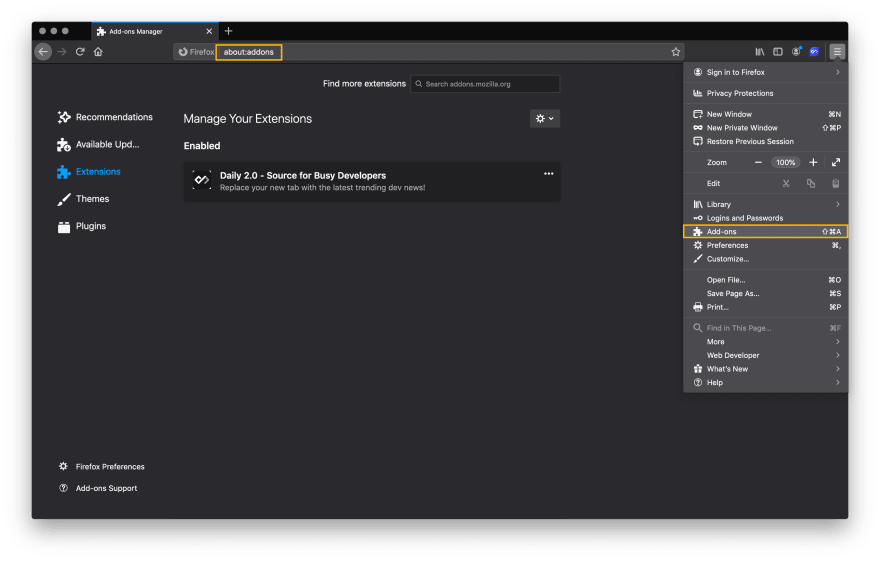Select the Add-ons Manager tab
Screen dimensions: 880x561
pyautogui.click(x=154, y=31)
